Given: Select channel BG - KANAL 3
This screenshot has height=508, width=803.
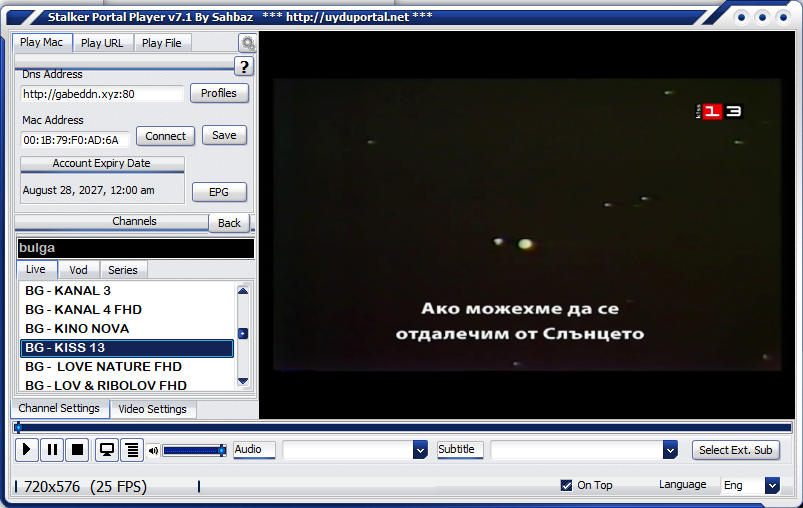Looking at the screenshot, I should (126, 291).
